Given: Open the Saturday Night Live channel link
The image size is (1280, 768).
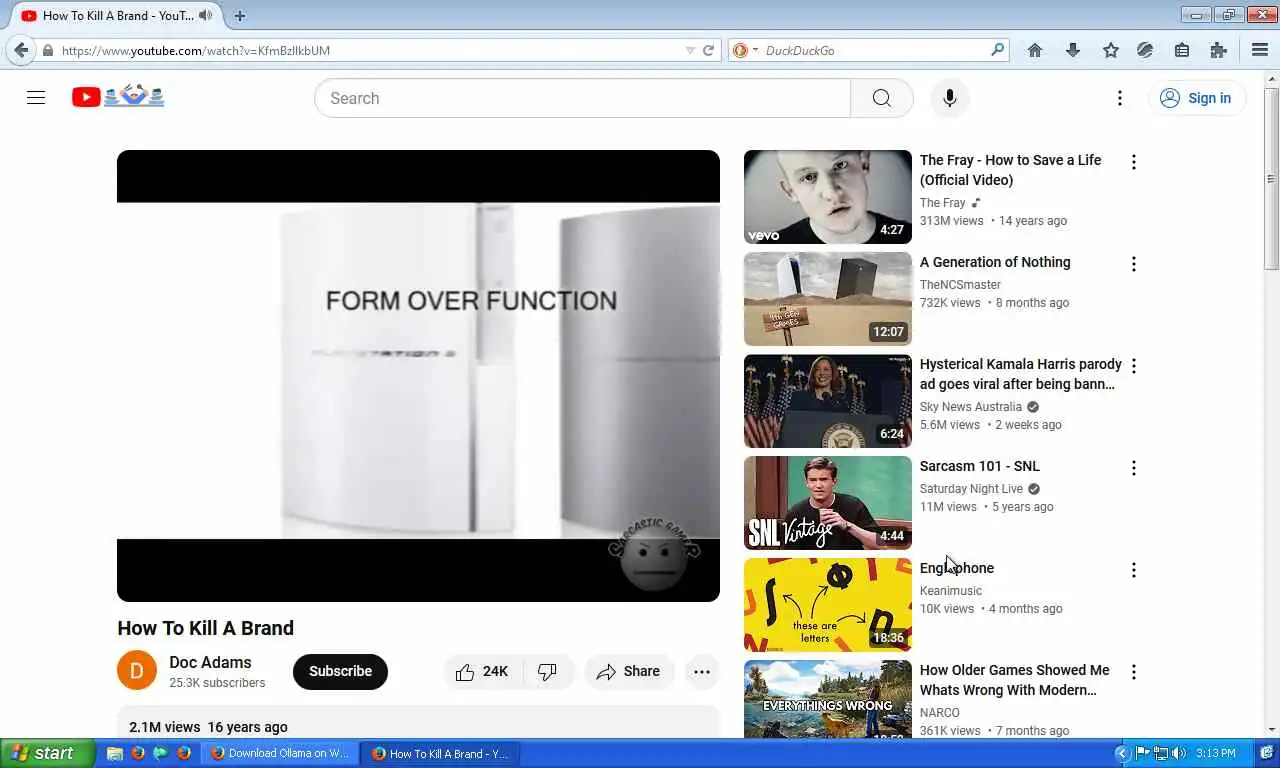Looking at the screenshot, I should pyautogui.click(x=971, y=489).
